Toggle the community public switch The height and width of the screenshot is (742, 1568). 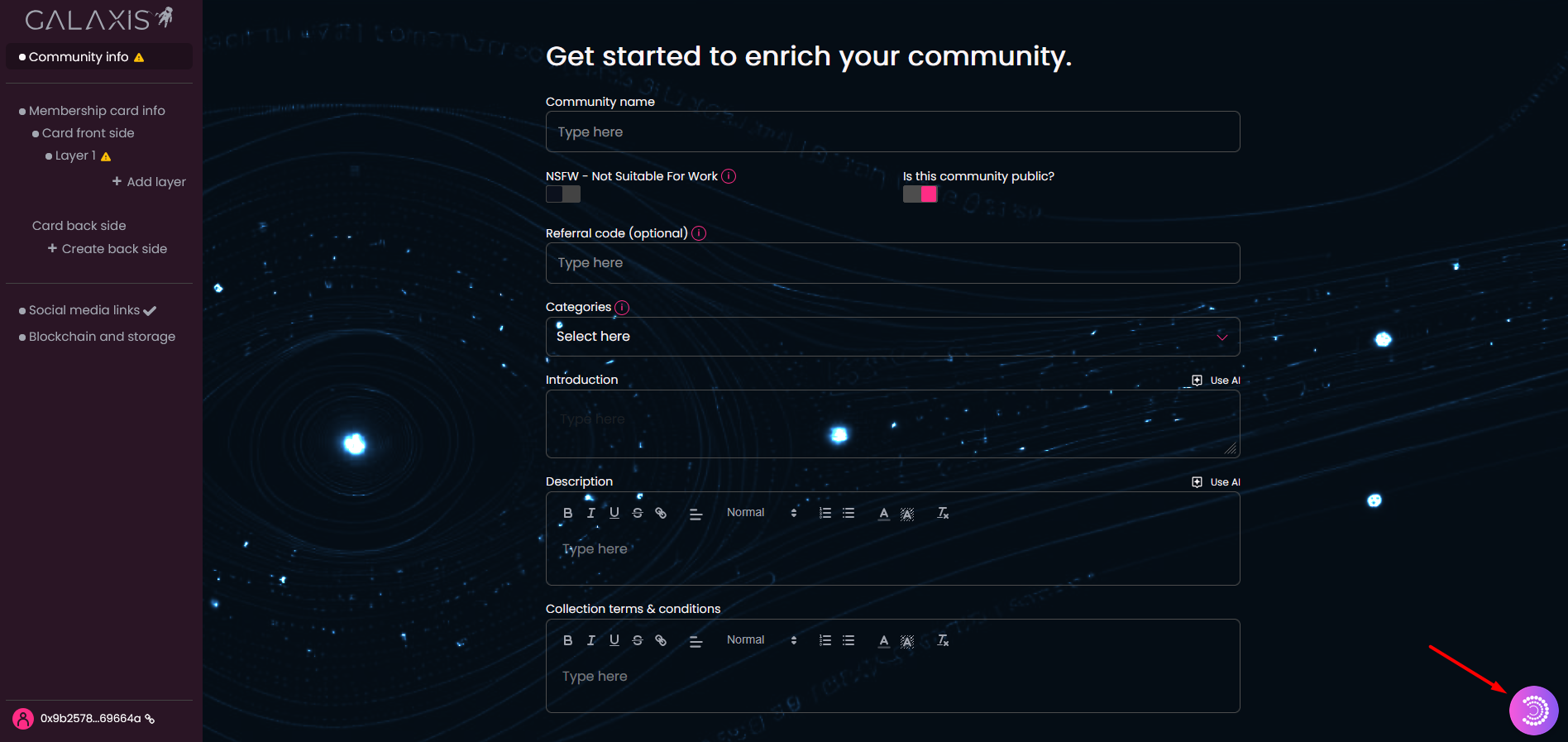point(920,194)
